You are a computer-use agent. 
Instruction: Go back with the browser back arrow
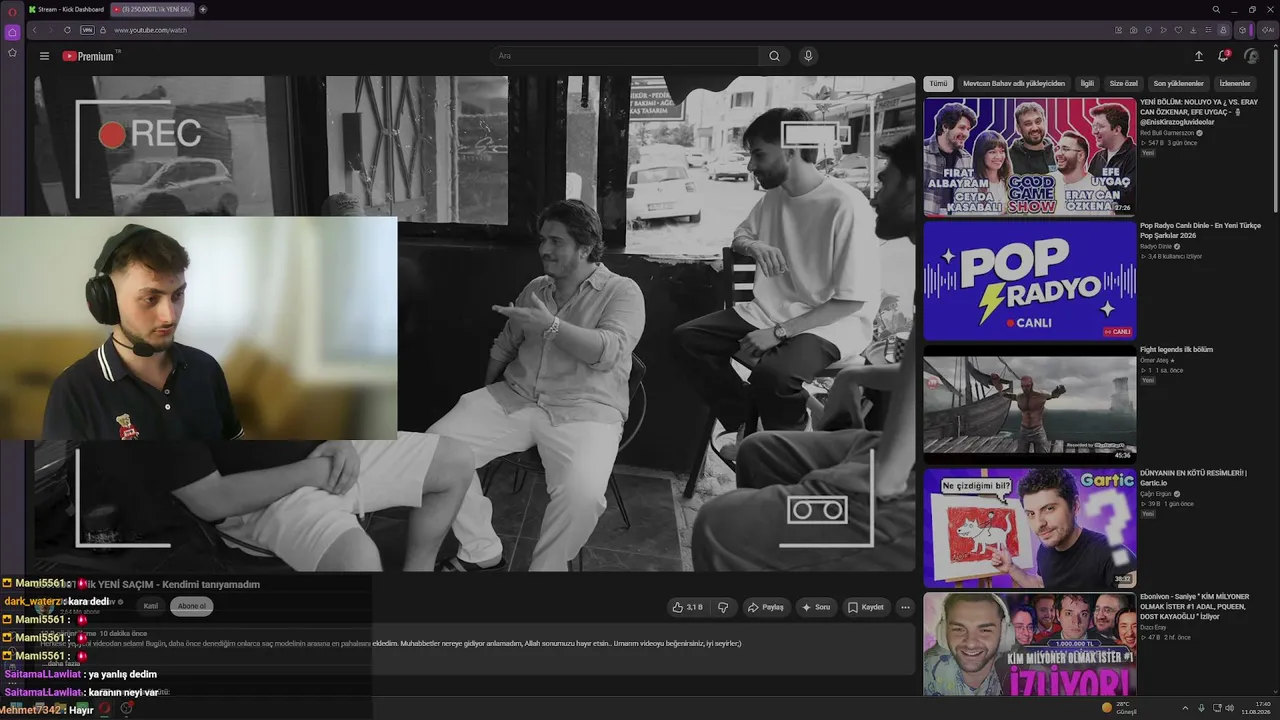pyautogui.click(x=33, y=30)
